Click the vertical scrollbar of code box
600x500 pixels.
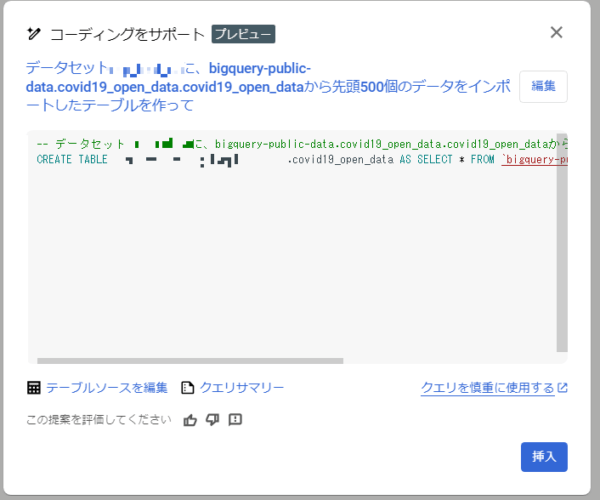coord(562,242)
